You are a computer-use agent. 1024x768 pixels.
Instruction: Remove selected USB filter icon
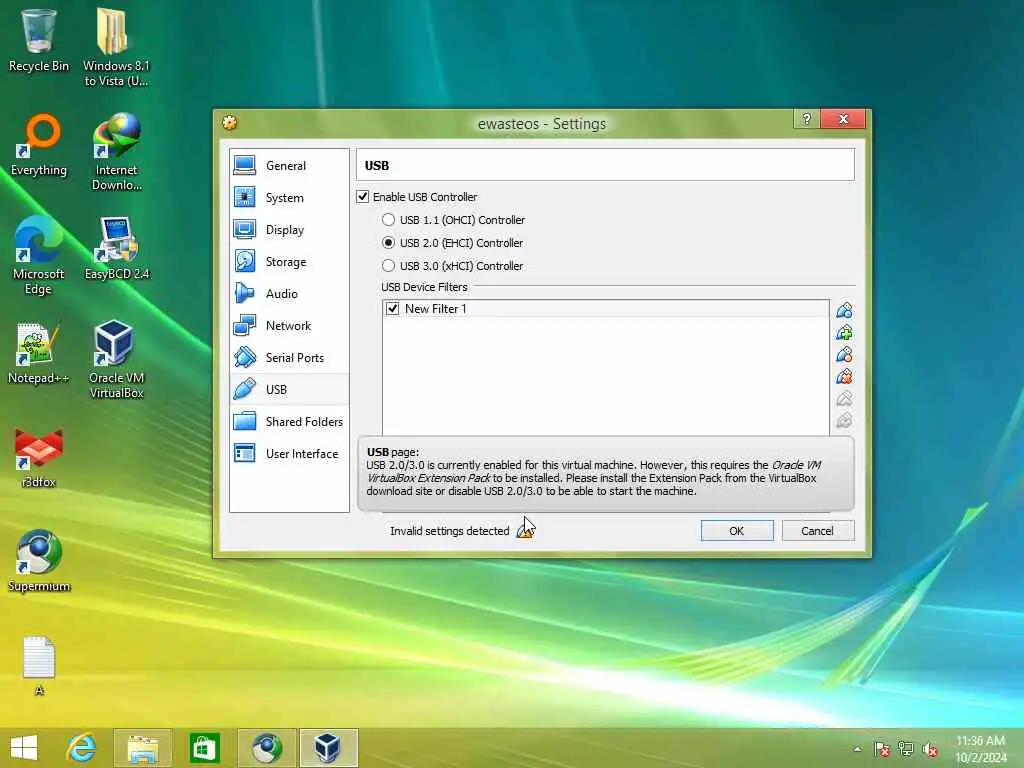point(844,377)
